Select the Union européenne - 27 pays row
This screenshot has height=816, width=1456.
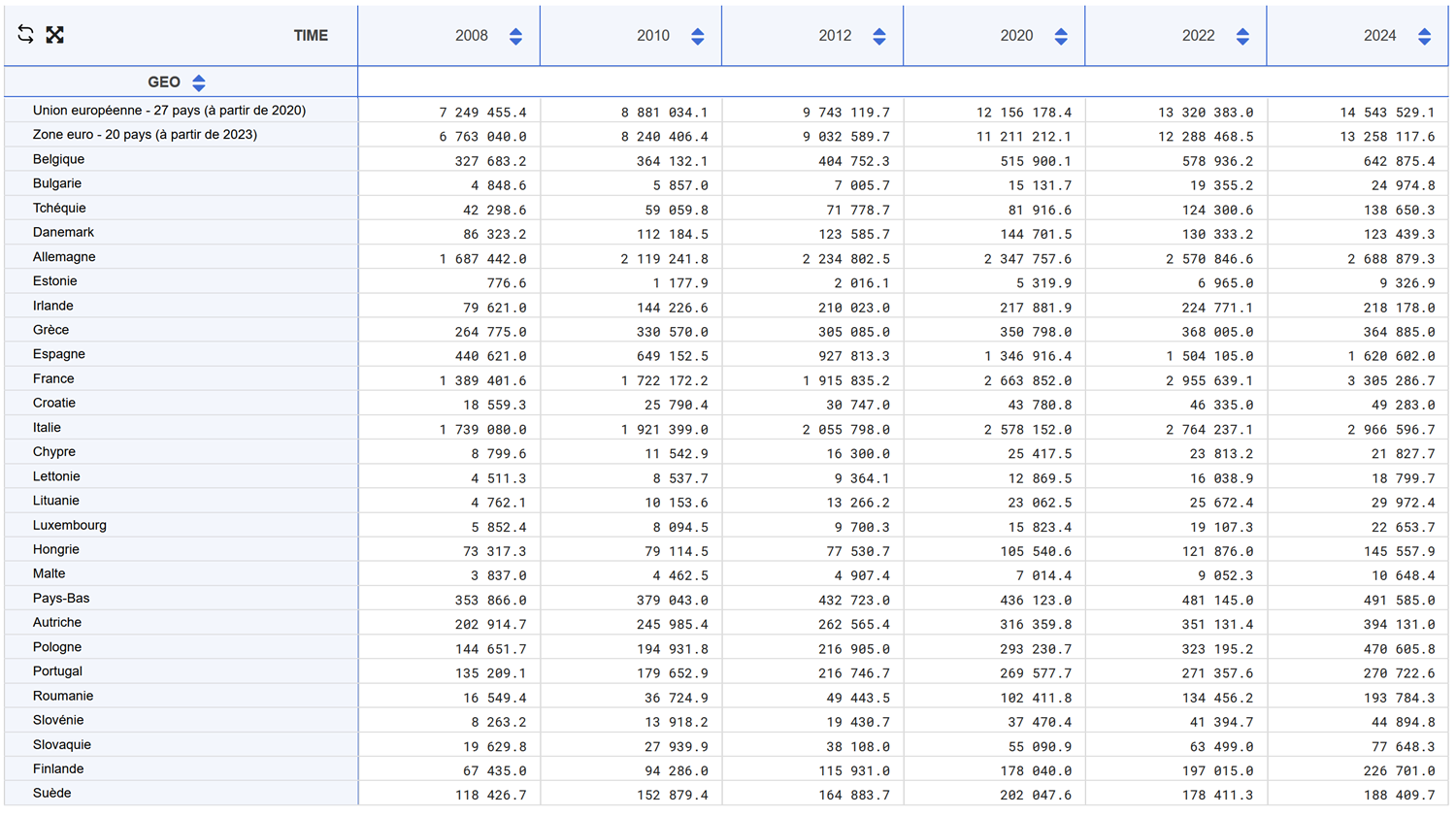click(x=169, y=111)
